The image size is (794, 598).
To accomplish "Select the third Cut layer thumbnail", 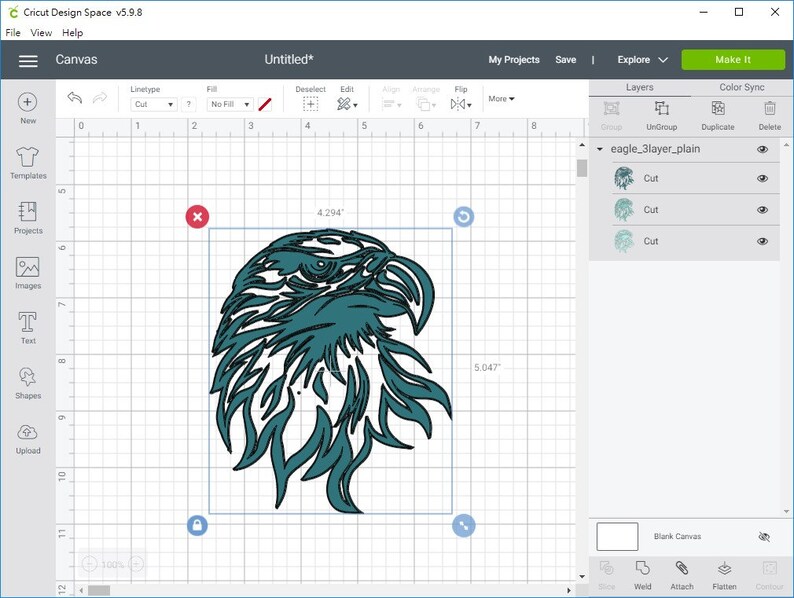I will 623,241.
